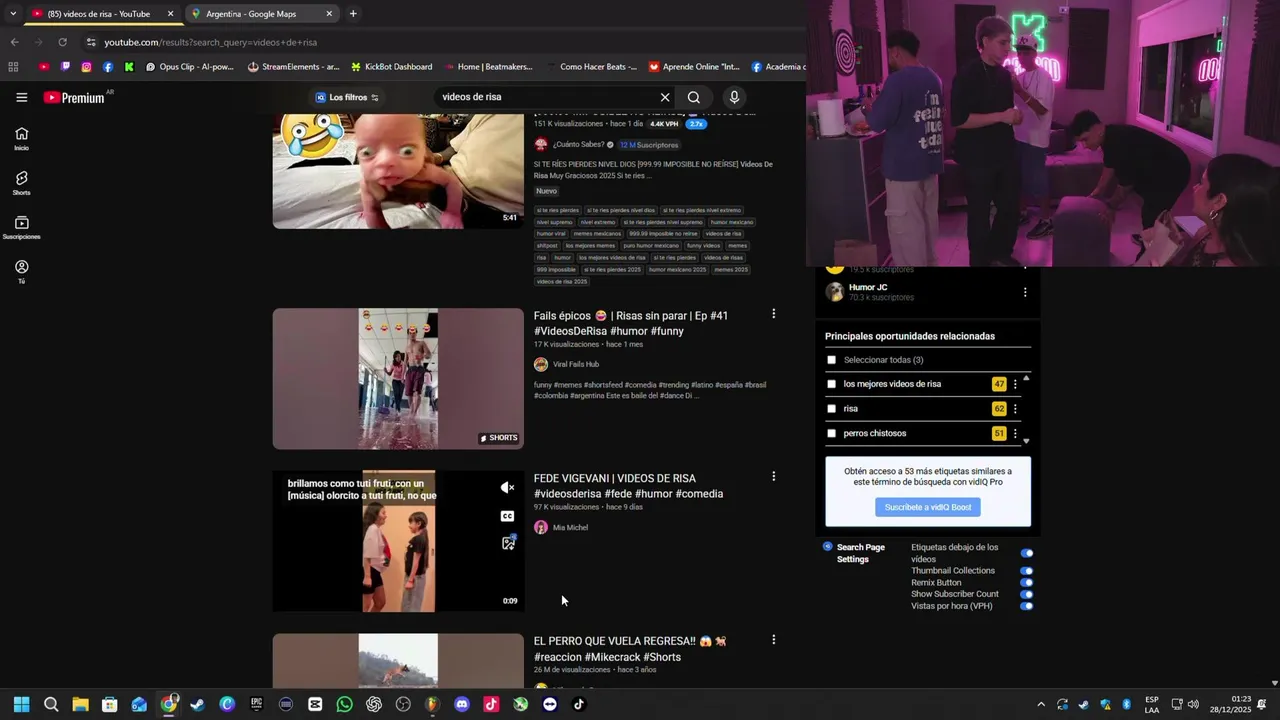Open the Fails épicos Shorts thumbnail
1280x720 pixels.
pyautogui.click(x=398, y=378)
